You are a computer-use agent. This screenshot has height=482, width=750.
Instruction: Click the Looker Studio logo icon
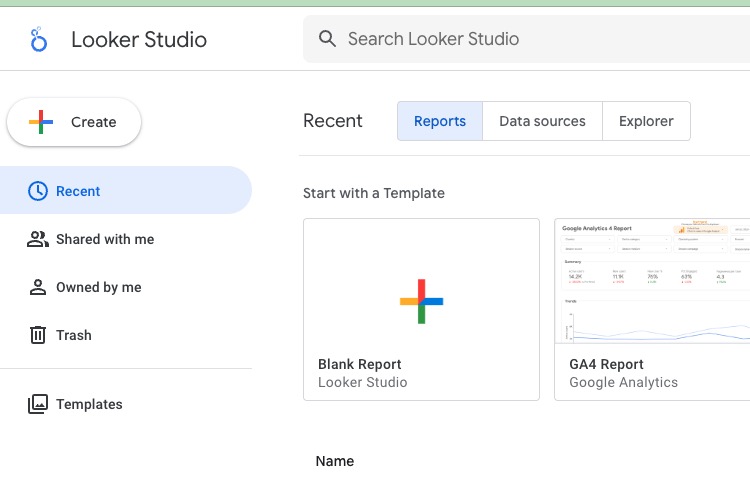click(39, 39)
